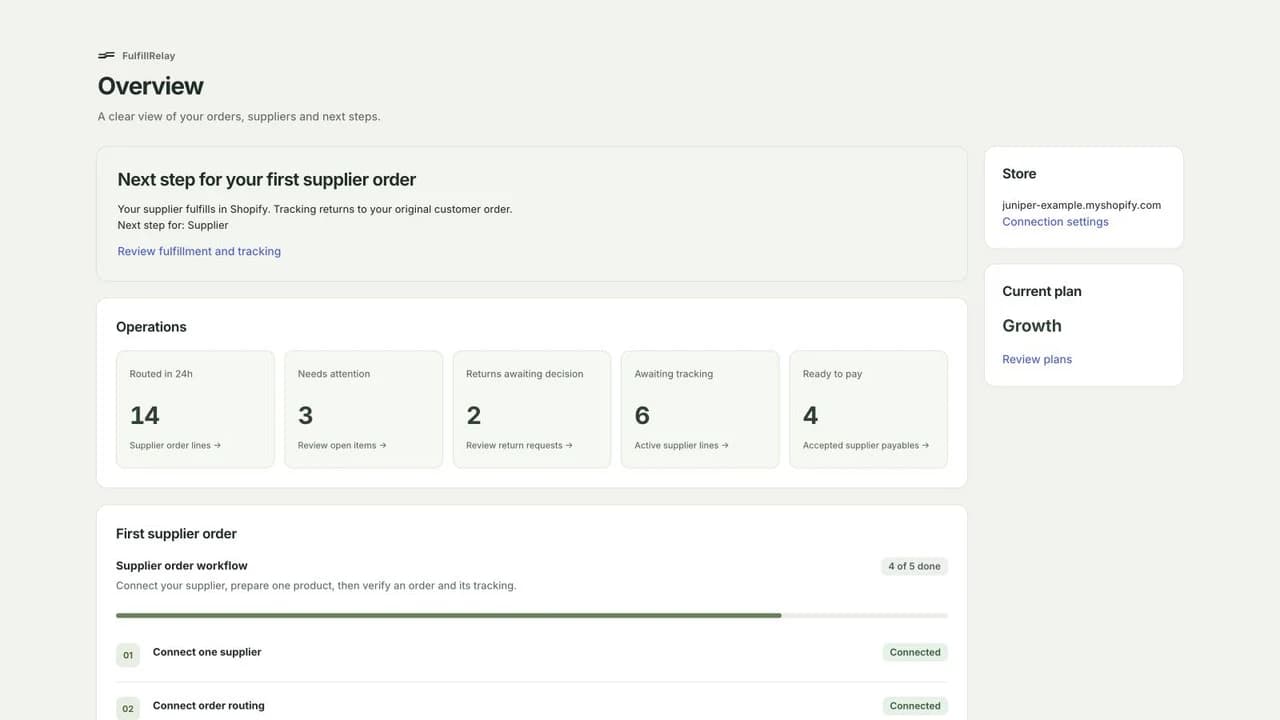
Task: Click the '4 of 5 done' badge
Action: [x=914, y=566]
